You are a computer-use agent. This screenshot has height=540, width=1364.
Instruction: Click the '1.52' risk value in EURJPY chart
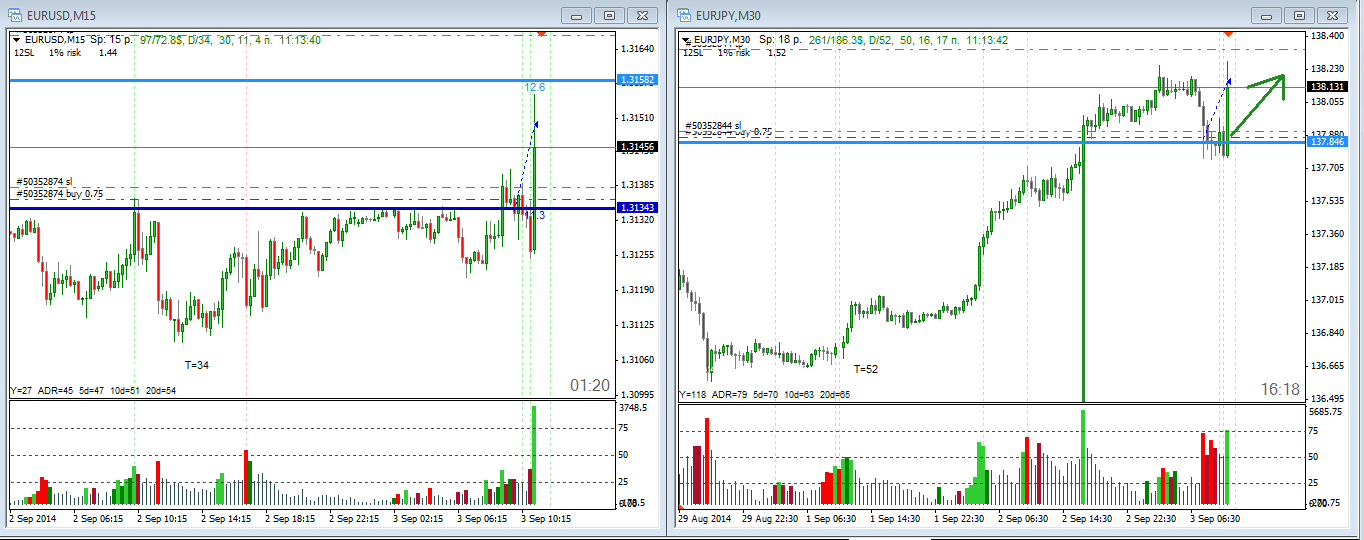[777, 53]
